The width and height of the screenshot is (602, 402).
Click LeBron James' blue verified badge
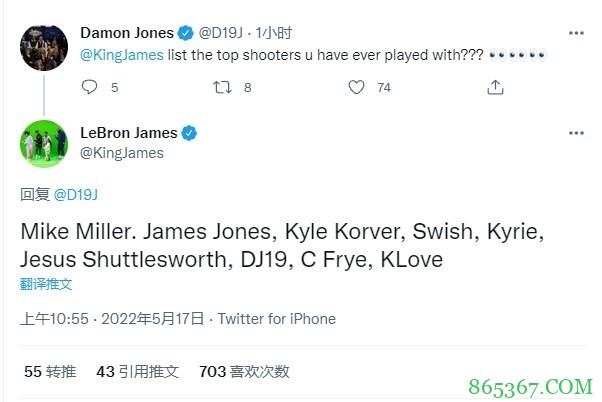tap(189, 133)
